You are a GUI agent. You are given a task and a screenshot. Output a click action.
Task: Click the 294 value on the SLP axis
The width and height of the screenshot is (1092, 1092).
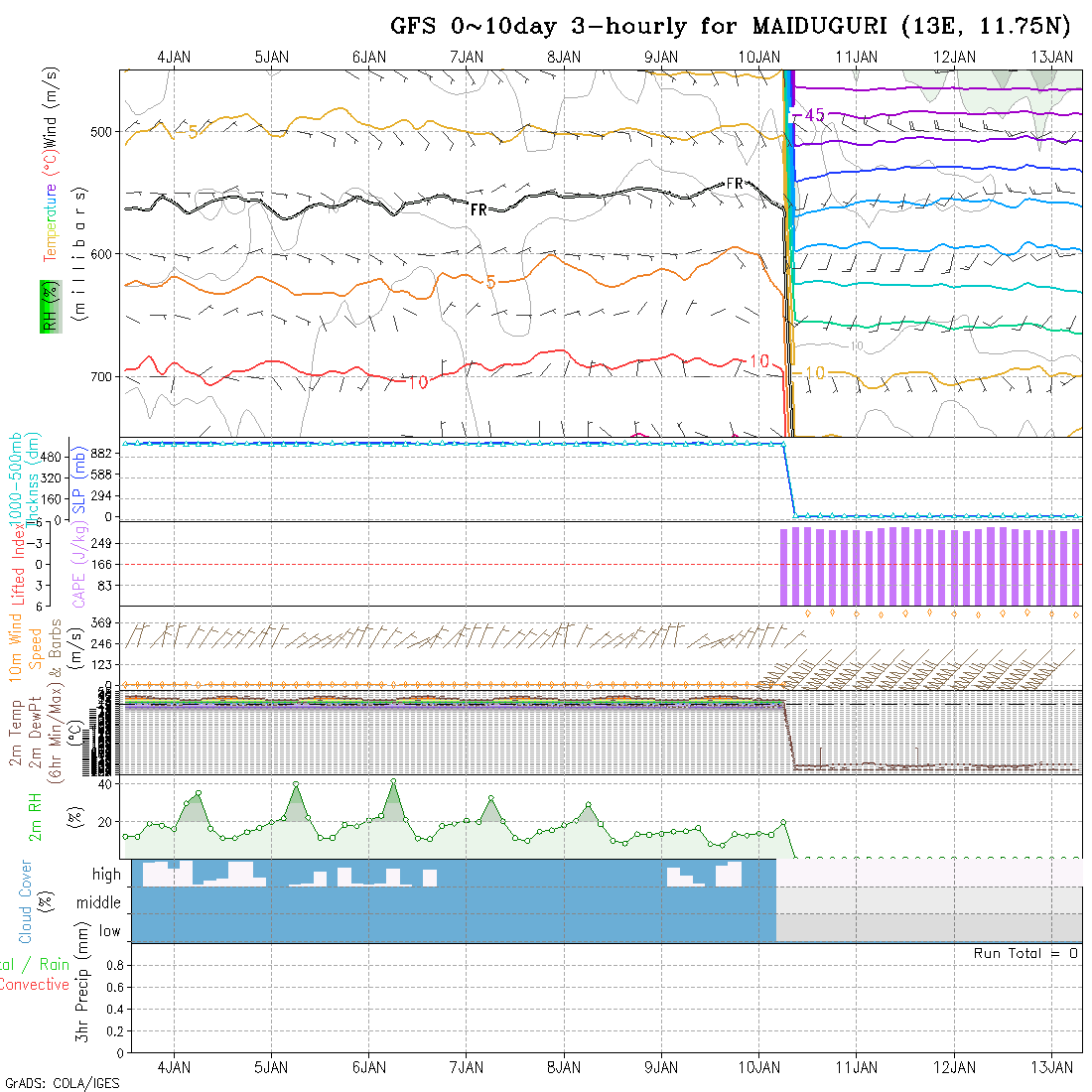[x=101, y=495]
